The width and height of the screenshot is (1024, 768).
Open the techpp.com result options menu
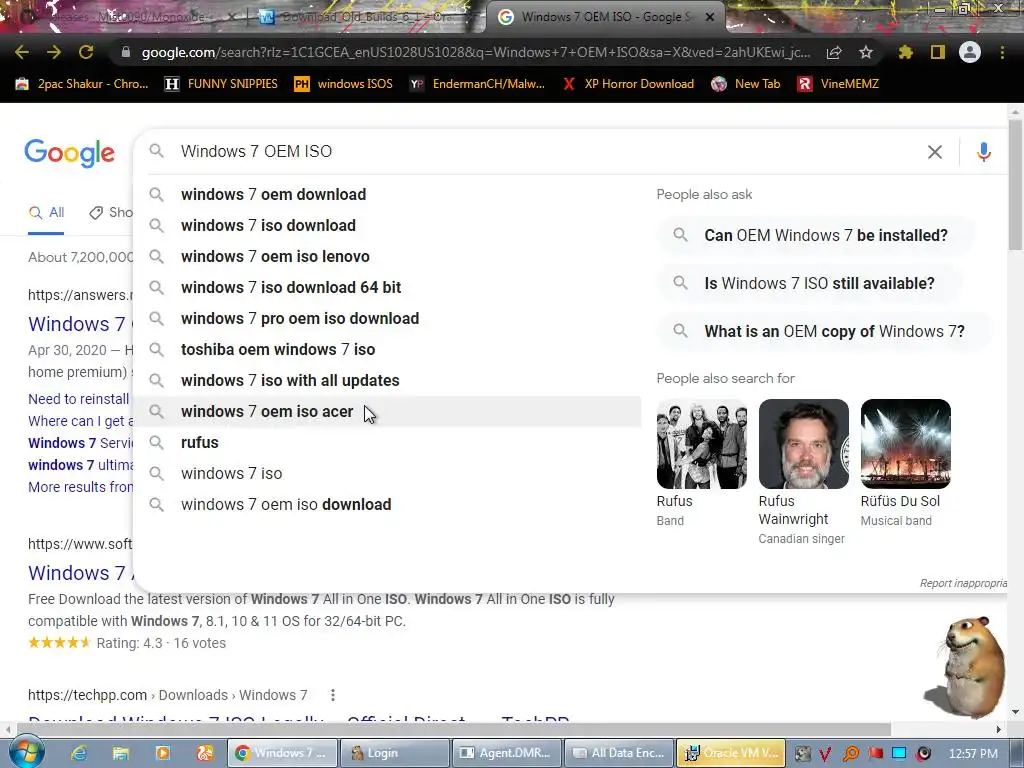pyautogui.click(x=332, y=695)
